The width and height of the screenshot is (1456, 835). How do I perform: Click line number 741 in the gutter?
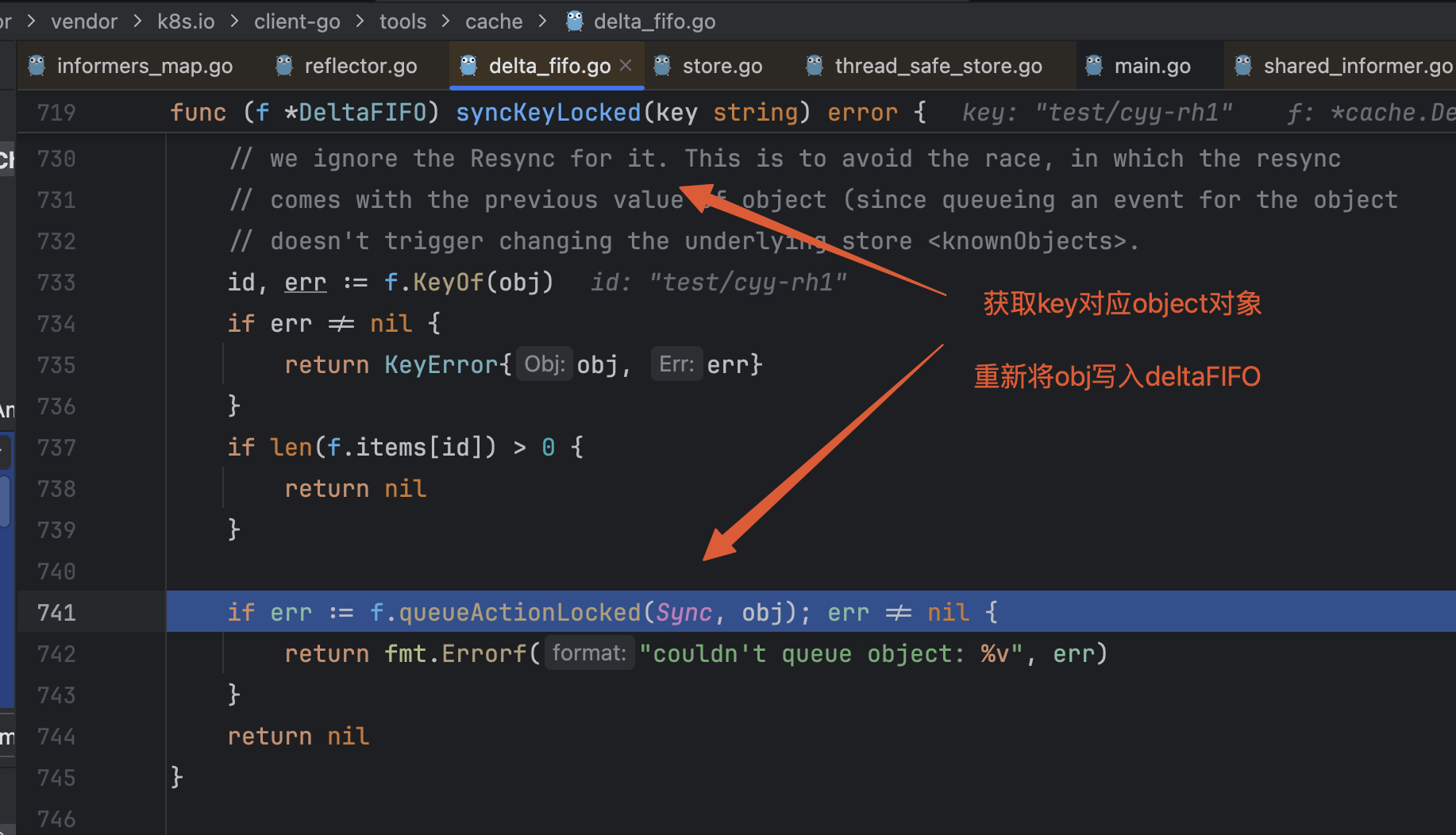[56, 613]
